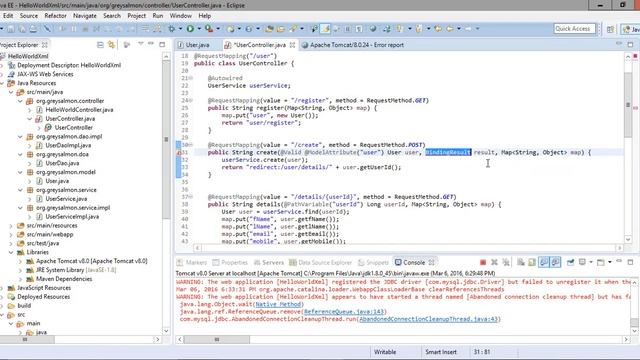Screen dimensions: 640x360
Task: Toggle Show Console on Standard Error
Action: 556,262
